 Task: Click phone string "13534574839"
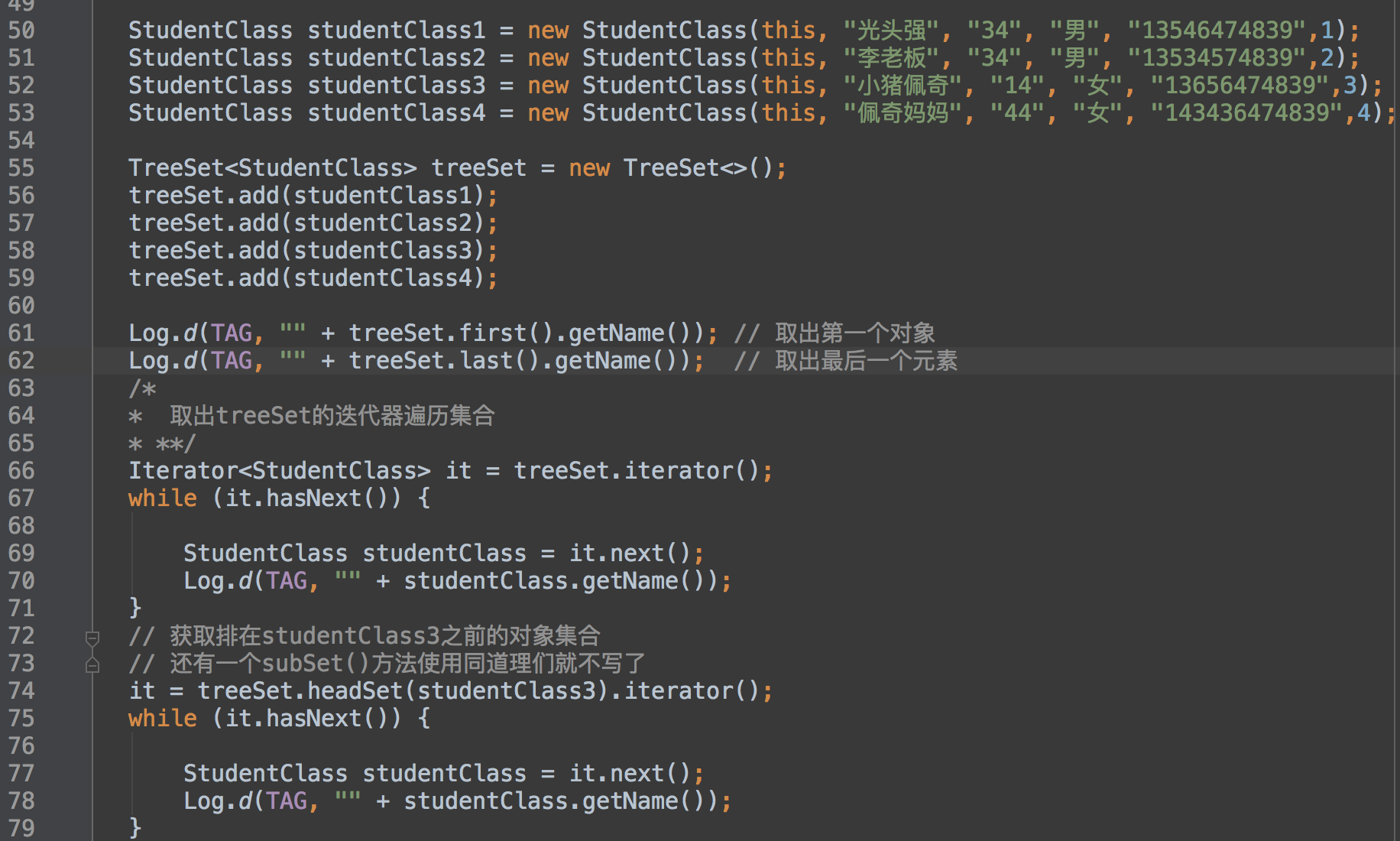1217,58
